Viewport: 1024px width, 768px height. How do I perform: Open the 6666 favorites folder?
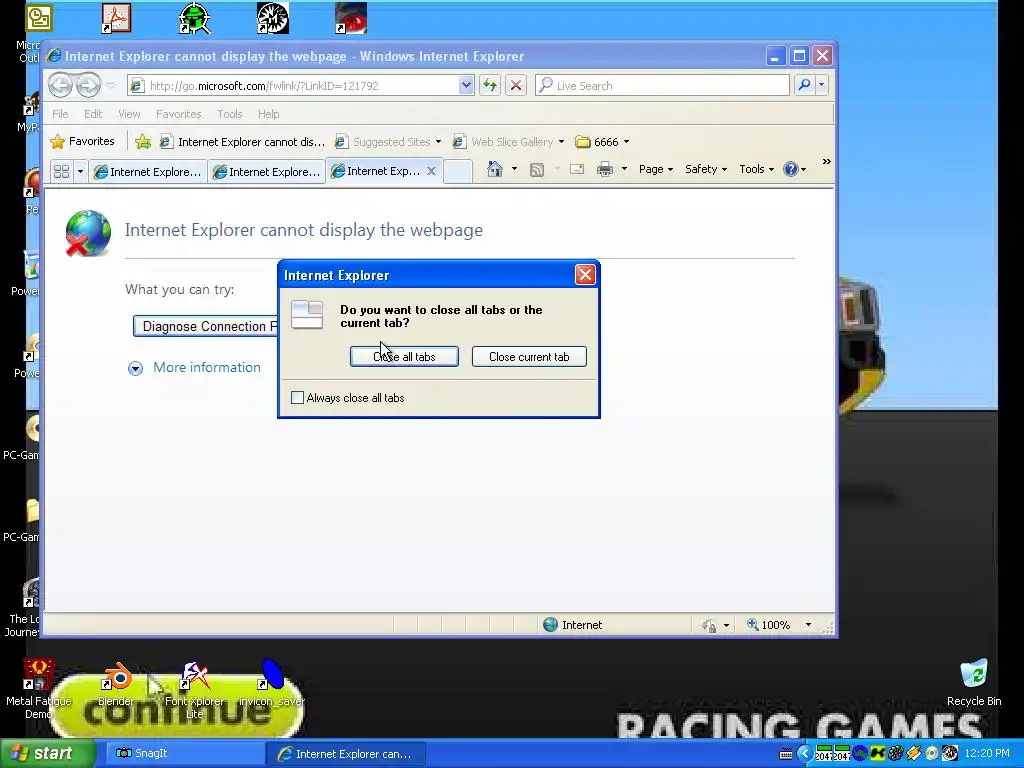click(602, 142)
